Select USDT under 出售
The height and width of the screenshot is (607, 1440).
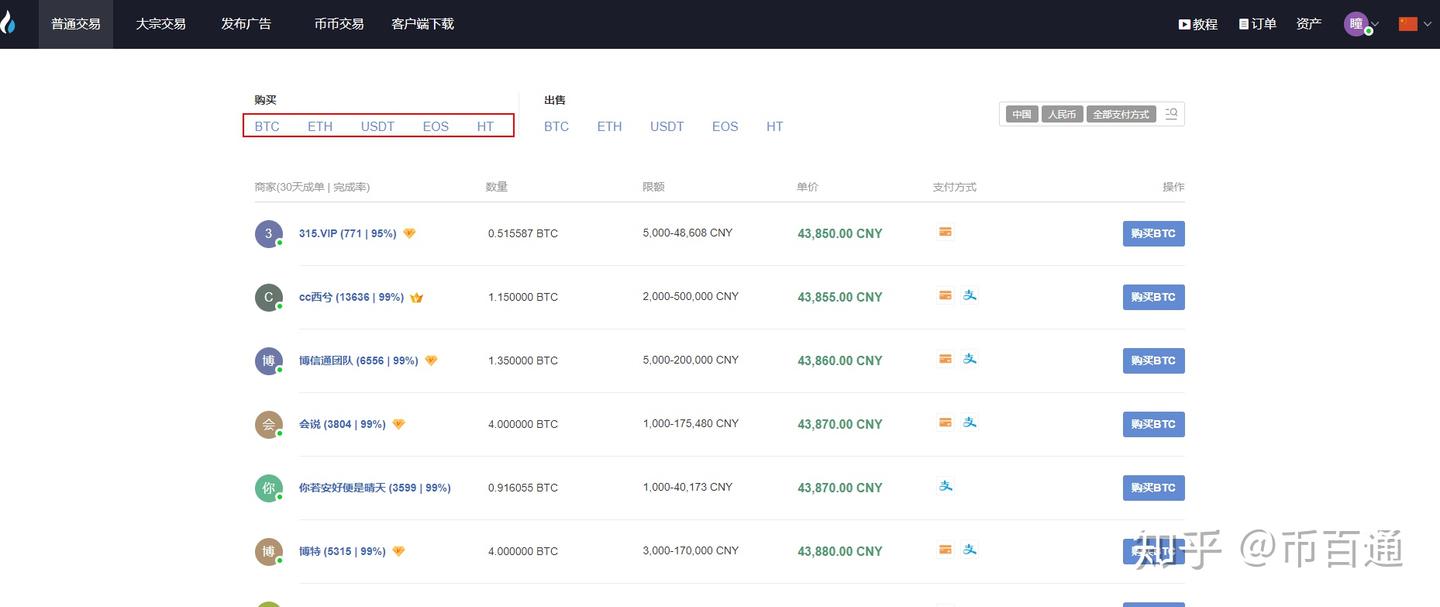667,127
